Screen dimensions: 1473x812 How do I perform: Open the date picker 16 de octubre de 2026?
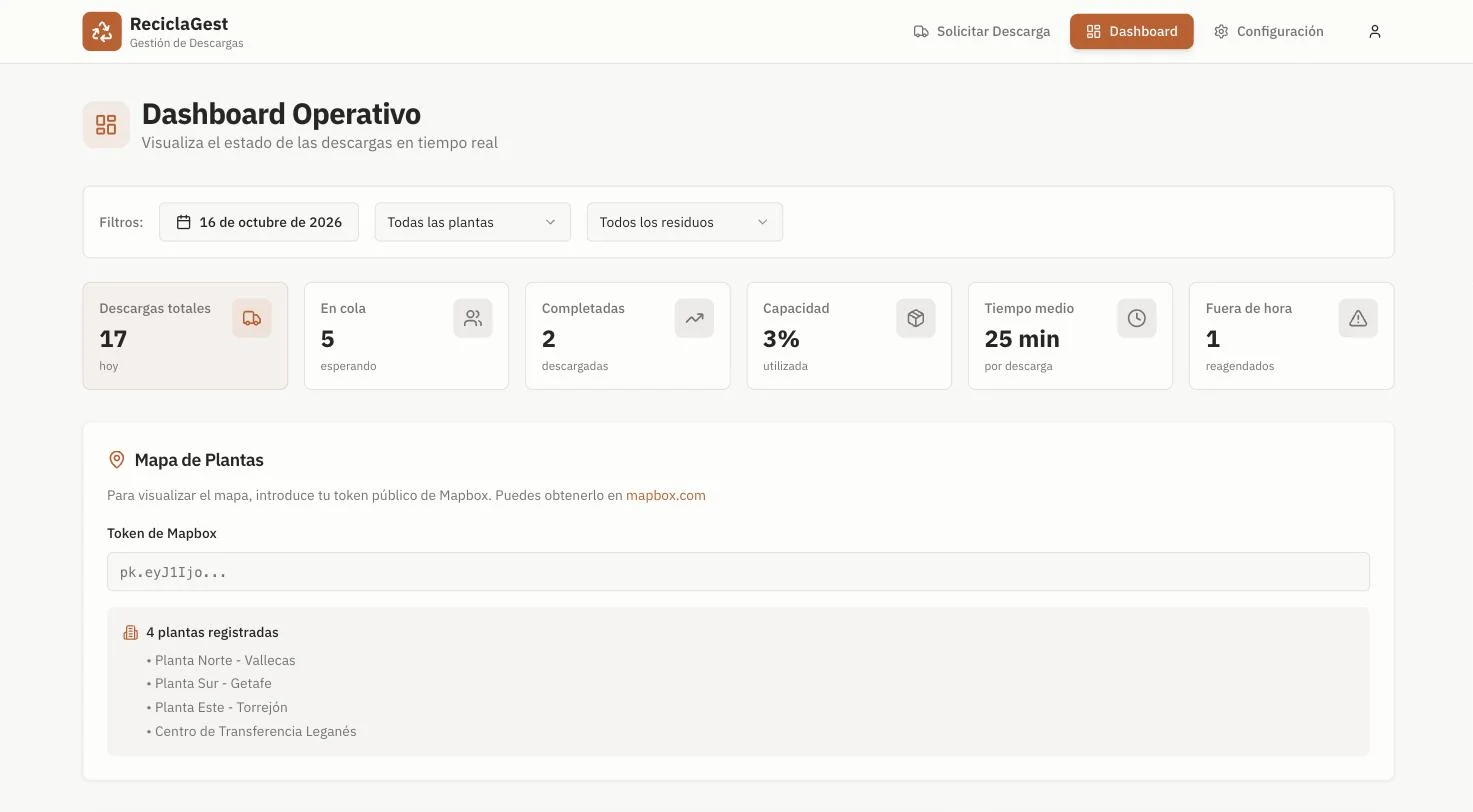coord(259,222)
